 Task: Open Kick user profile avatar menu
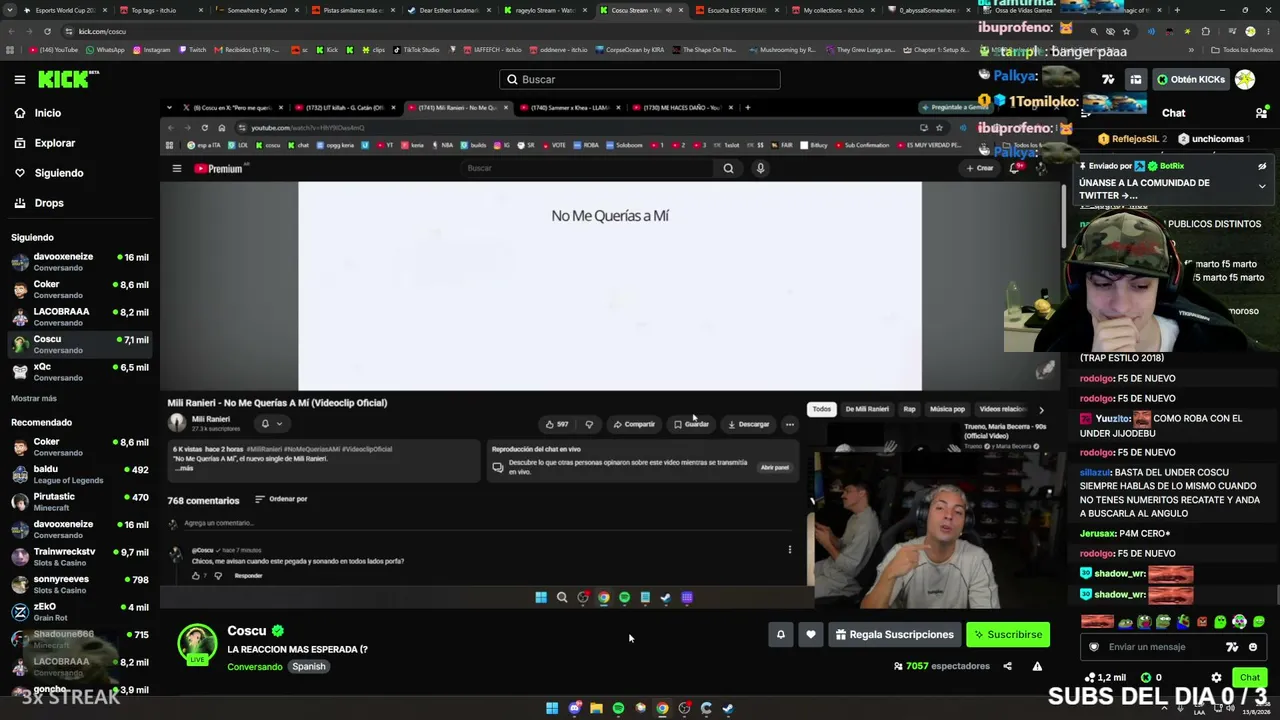pyautogui.click(x=1245, y=79)
